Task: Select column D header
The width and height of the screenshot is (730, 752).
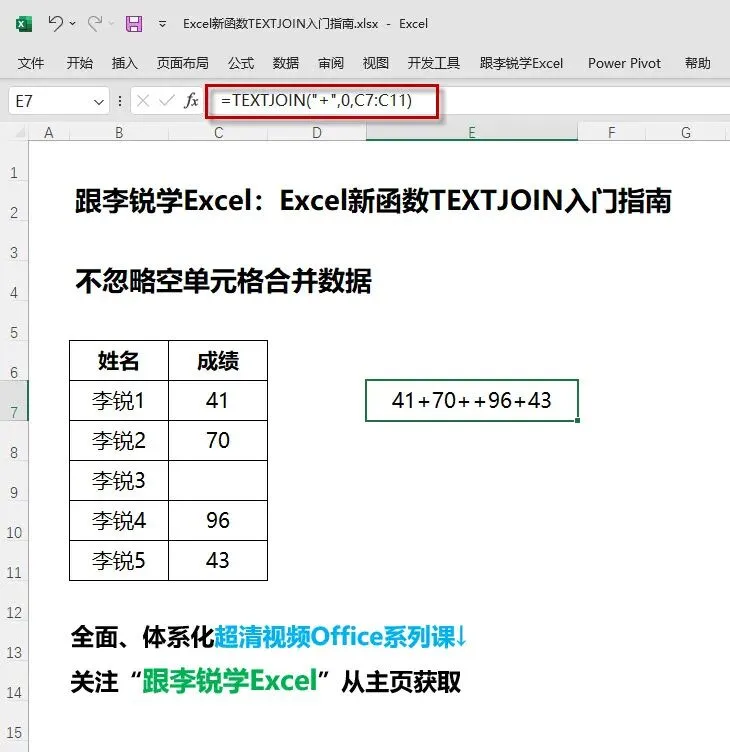Action: (x=317, y=132)
